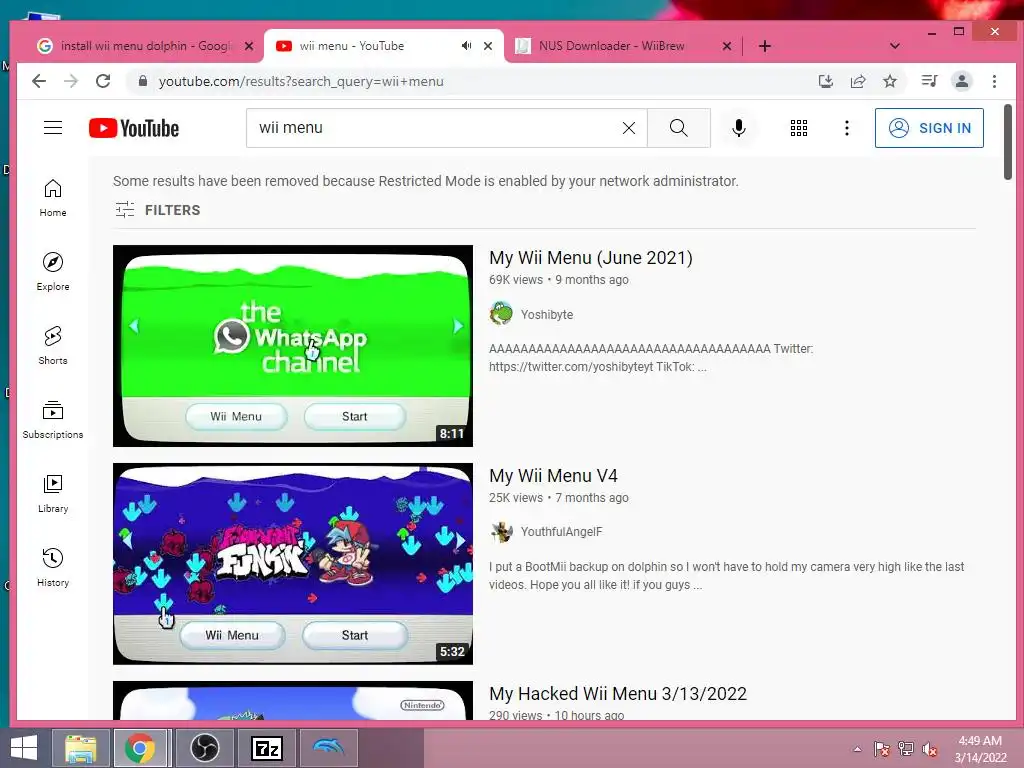
Task: Open the WhatsApp channel video thumbnail
Action: coord(293,345)
